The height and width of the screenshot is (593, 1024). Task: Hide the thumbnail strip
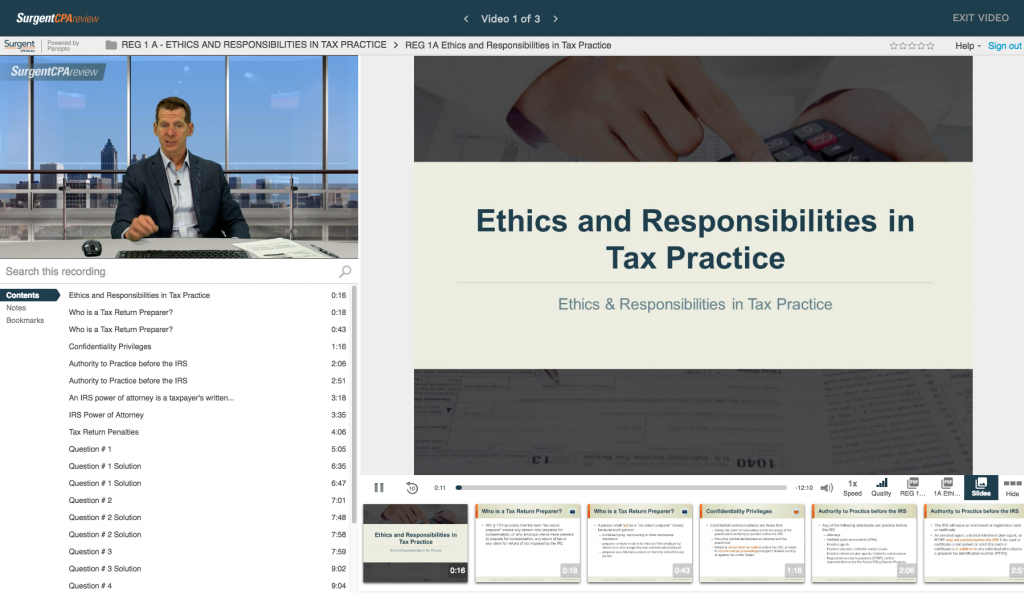(x=1012, y=487)
